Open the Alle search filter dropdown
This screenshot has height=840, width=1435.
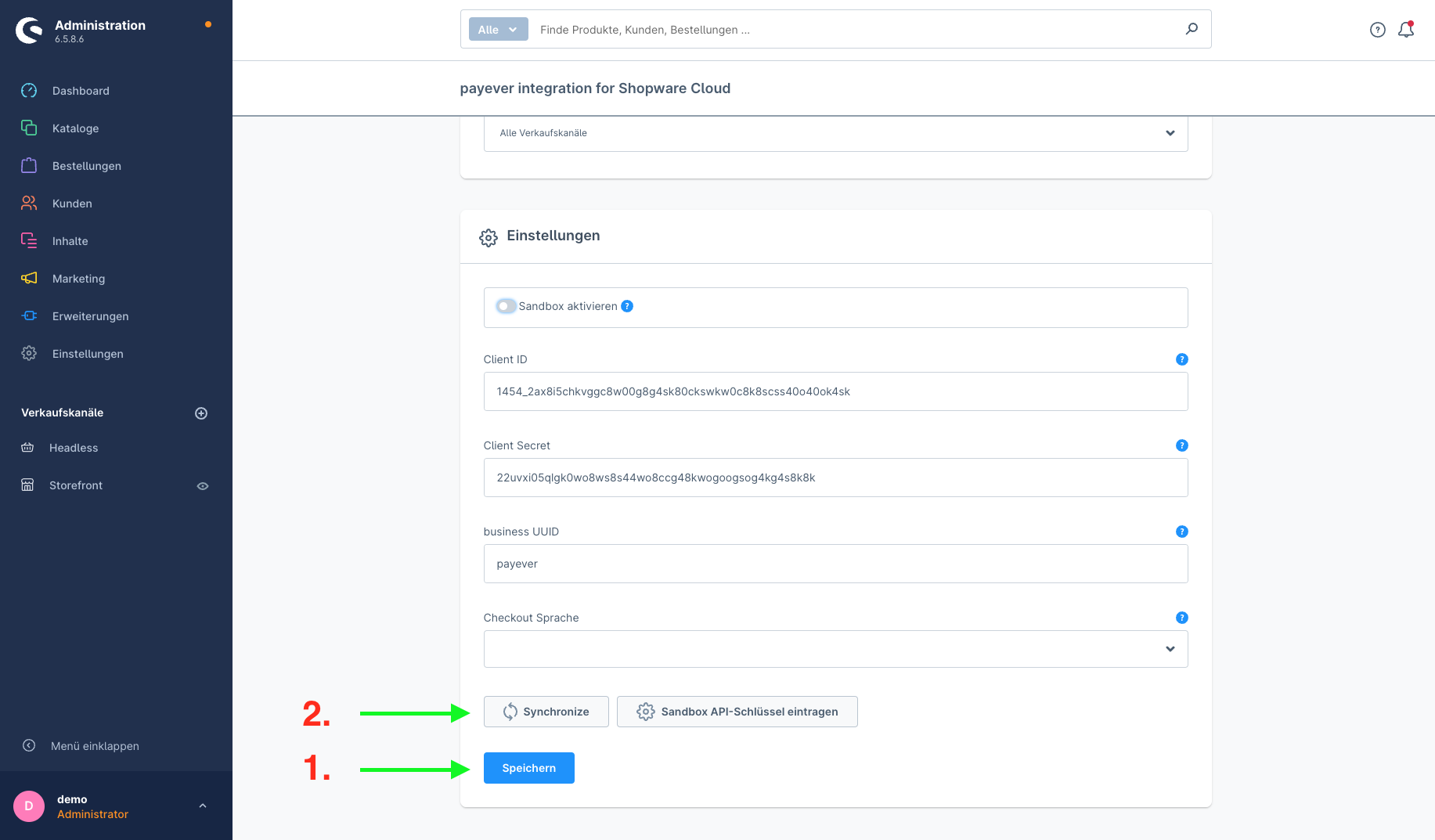click(x=498, y=30)
